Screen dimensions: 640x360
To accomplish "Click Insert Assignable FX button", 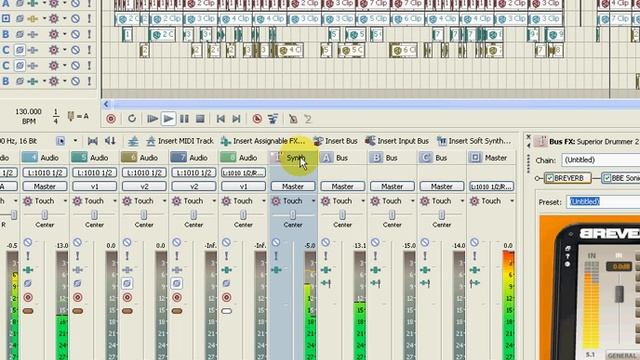I will click(263, 141).
